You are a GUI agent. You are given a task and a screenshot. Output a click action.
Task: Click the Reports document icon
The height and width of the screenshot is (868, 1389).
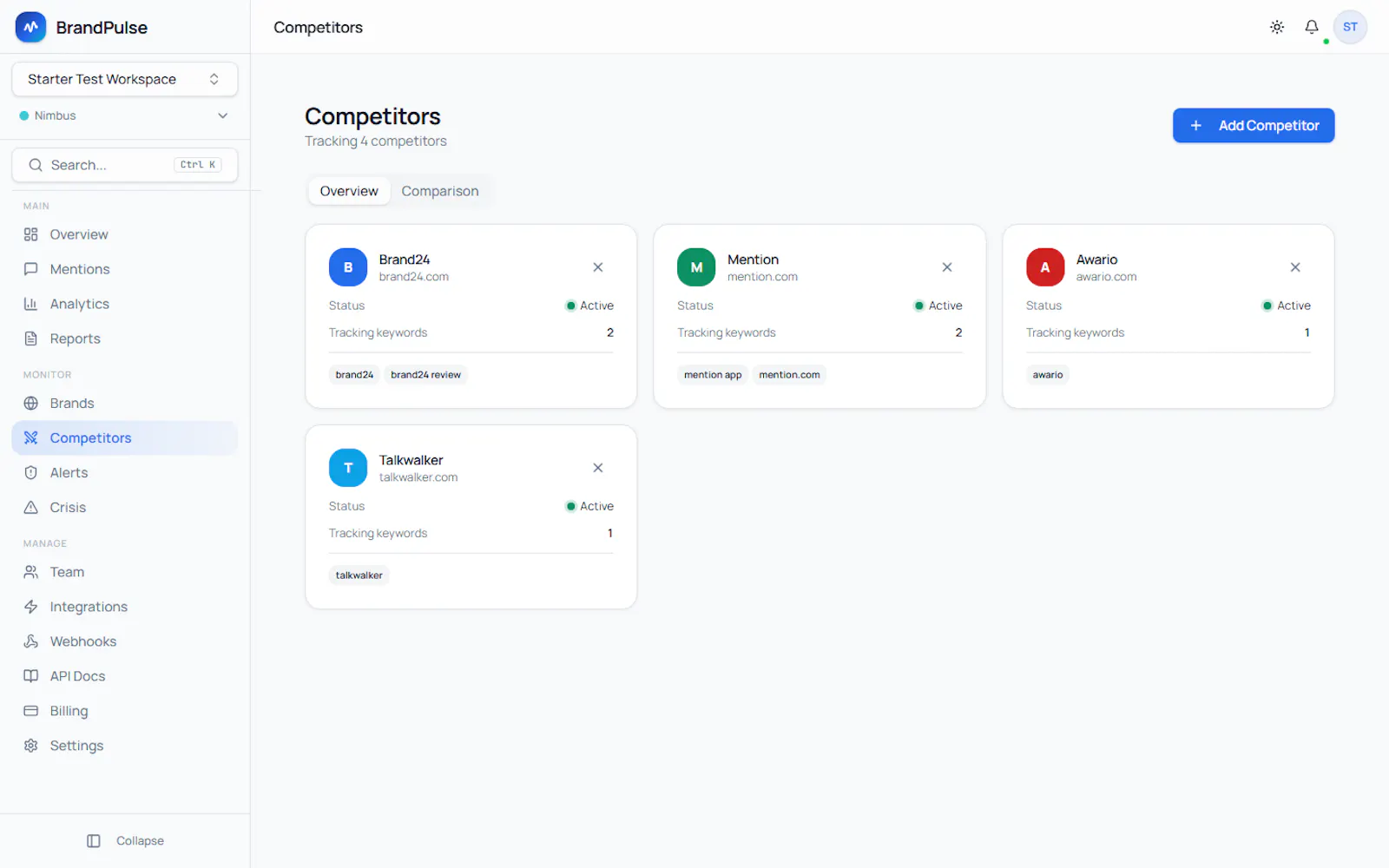pos(31,339)
